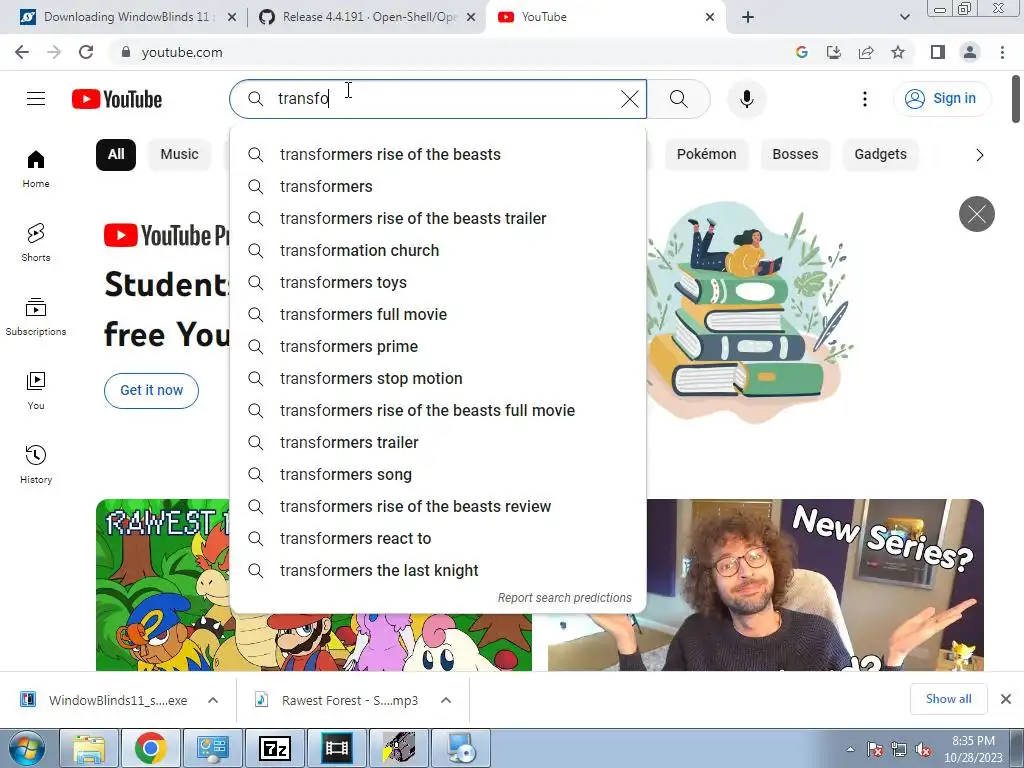The height and width of the screenshot is (768, 1024).
Task: Choose transformers rise of the beasts trailer
Action: click(438, 219)
